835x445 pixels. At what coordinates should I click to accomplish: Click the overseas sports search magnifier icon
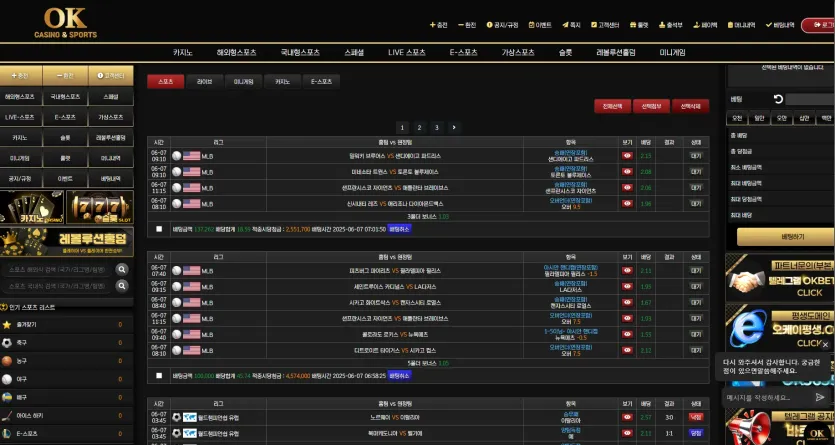(122, 269)
